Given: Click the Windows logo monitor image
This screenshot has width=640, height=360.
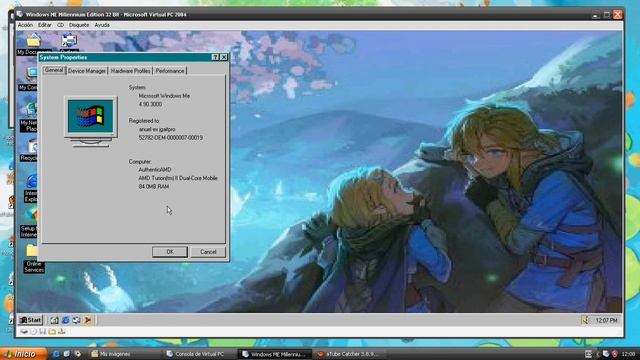Looking at the screenshot, I should tap(91, 122).
